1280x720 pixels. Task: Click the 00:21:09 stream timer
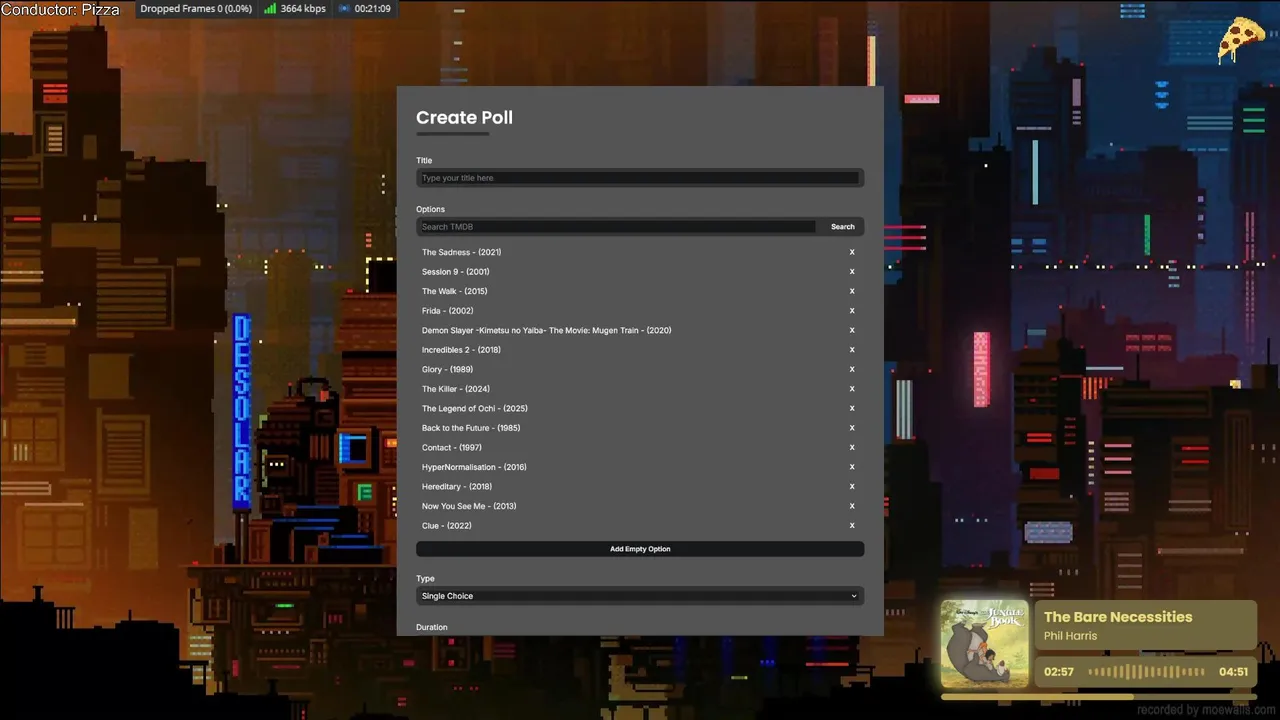[372, 9]
